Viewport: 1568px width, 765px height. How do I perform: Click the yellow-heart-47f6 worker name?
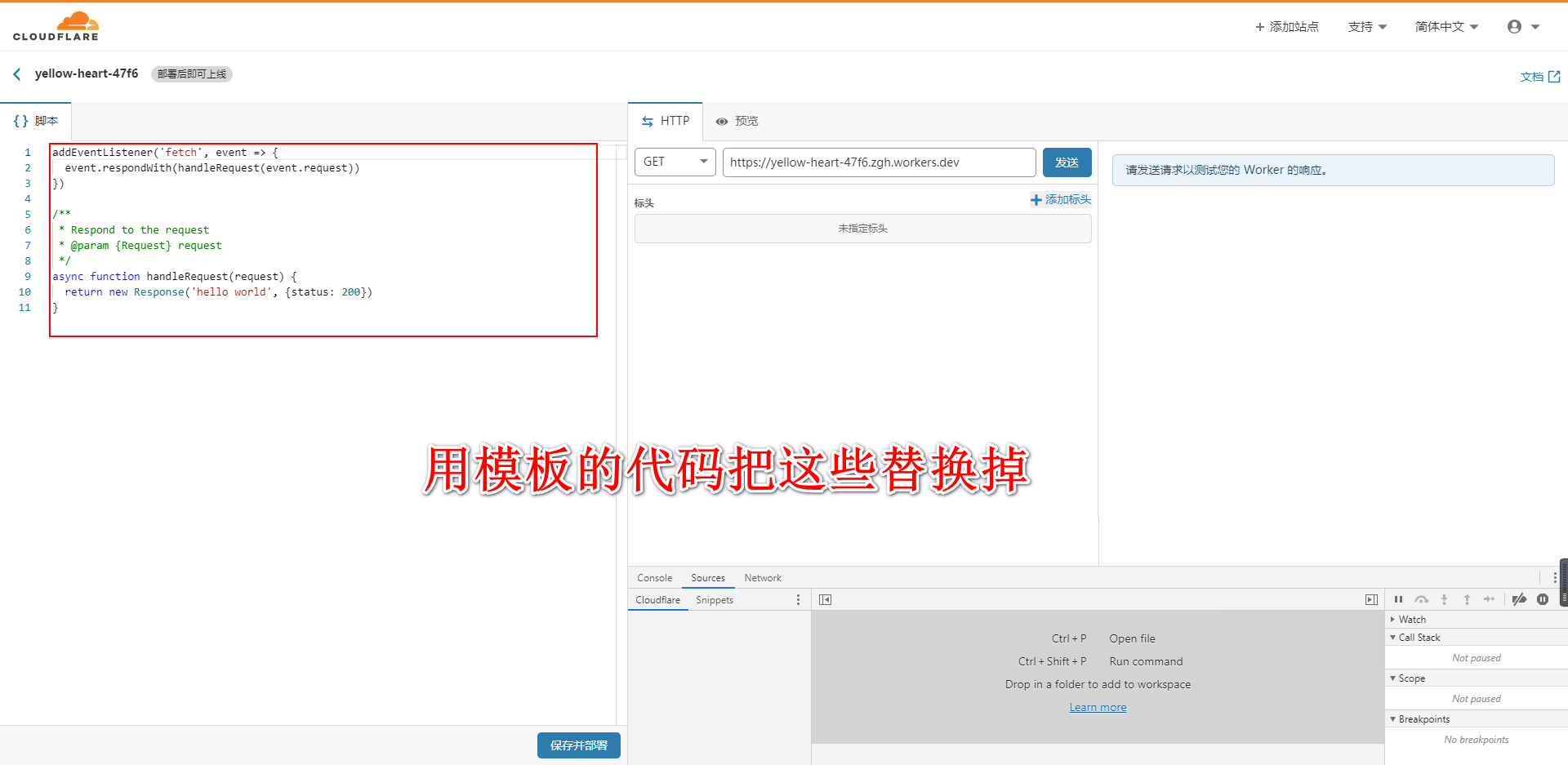[87, 73]
